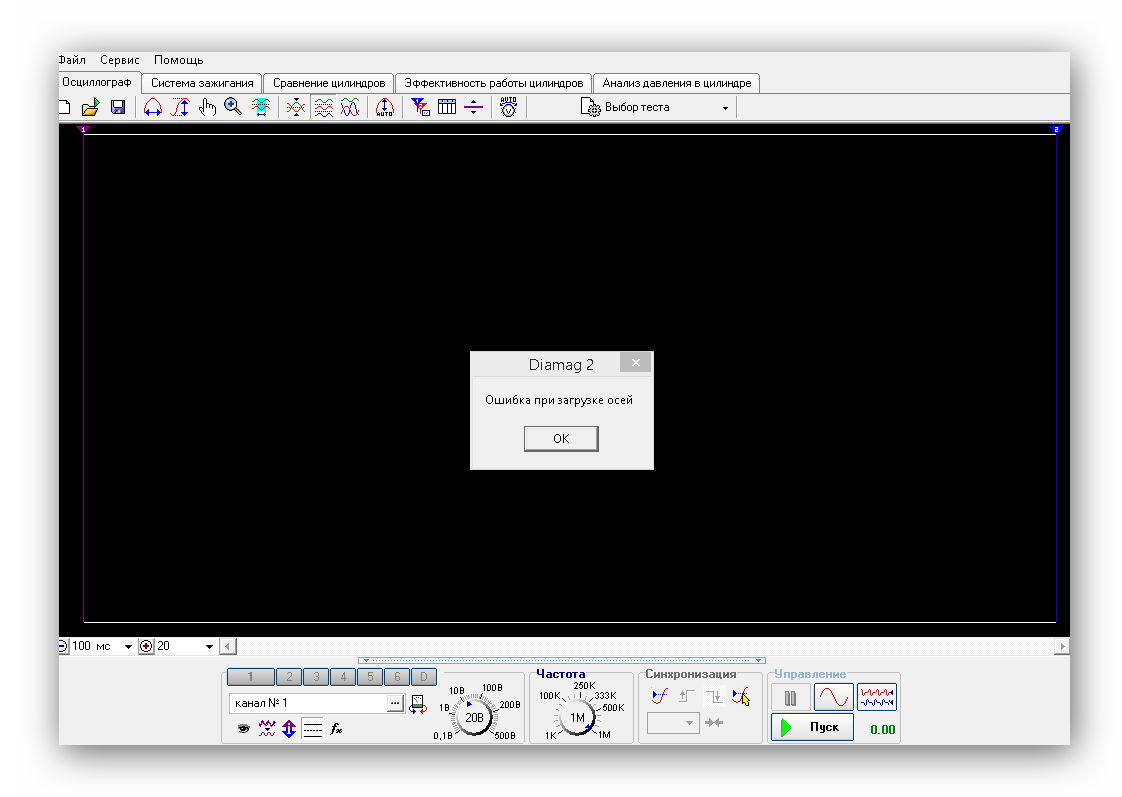Switch to the Сравнение цилиндров tab
Viewport: 1122px width, 797px height.
tap(328, 83)
